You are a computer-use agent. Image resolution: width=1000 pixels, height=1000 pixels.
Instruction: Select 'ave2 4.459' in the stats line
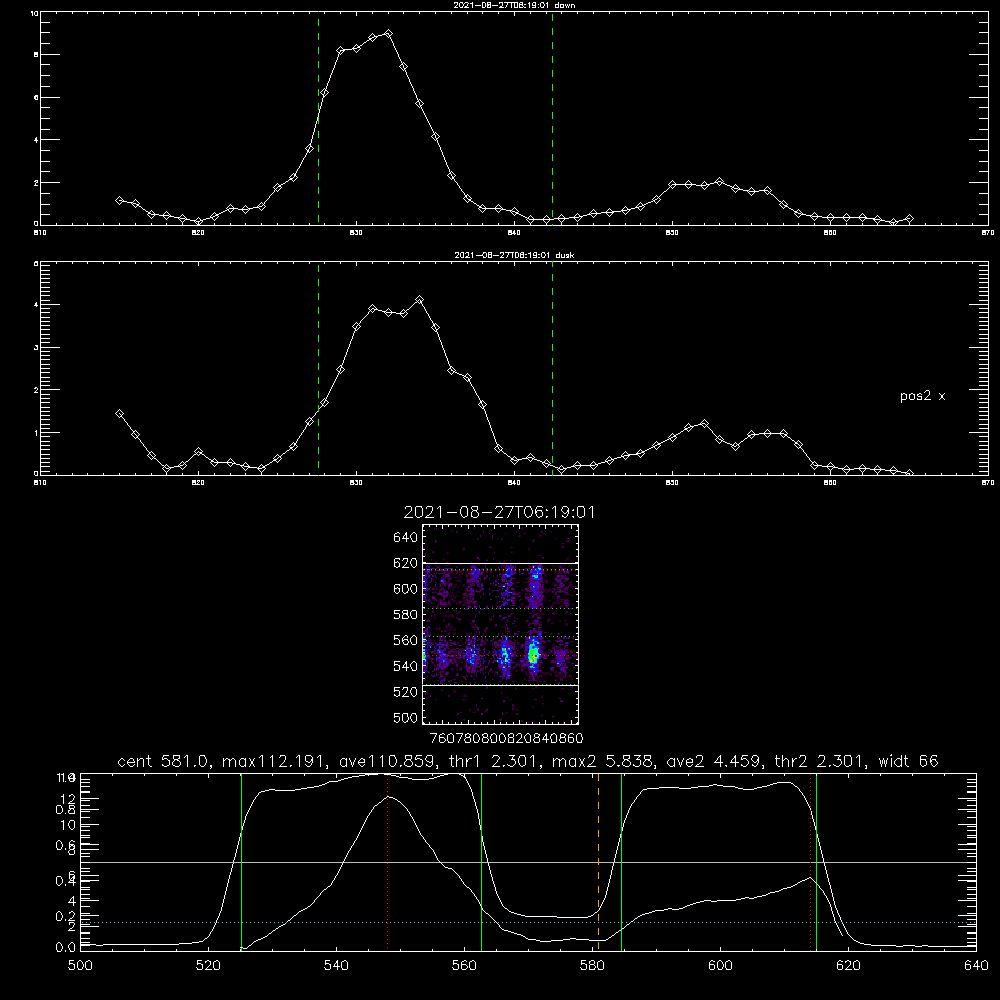tap(713, 761)
